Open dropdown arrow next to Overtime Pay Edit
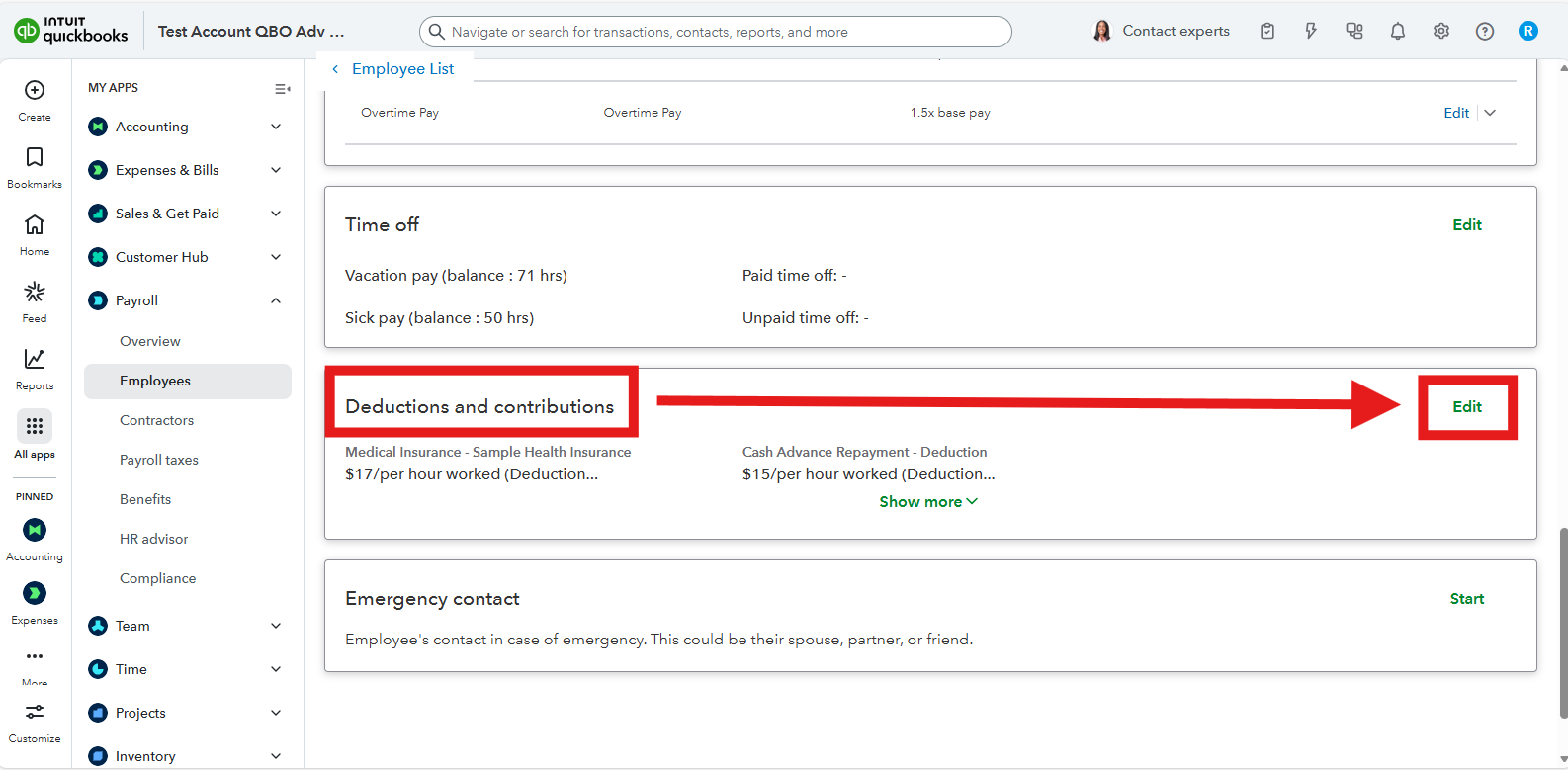This screenshot has height=770, width=1568. click(1490, 113)
